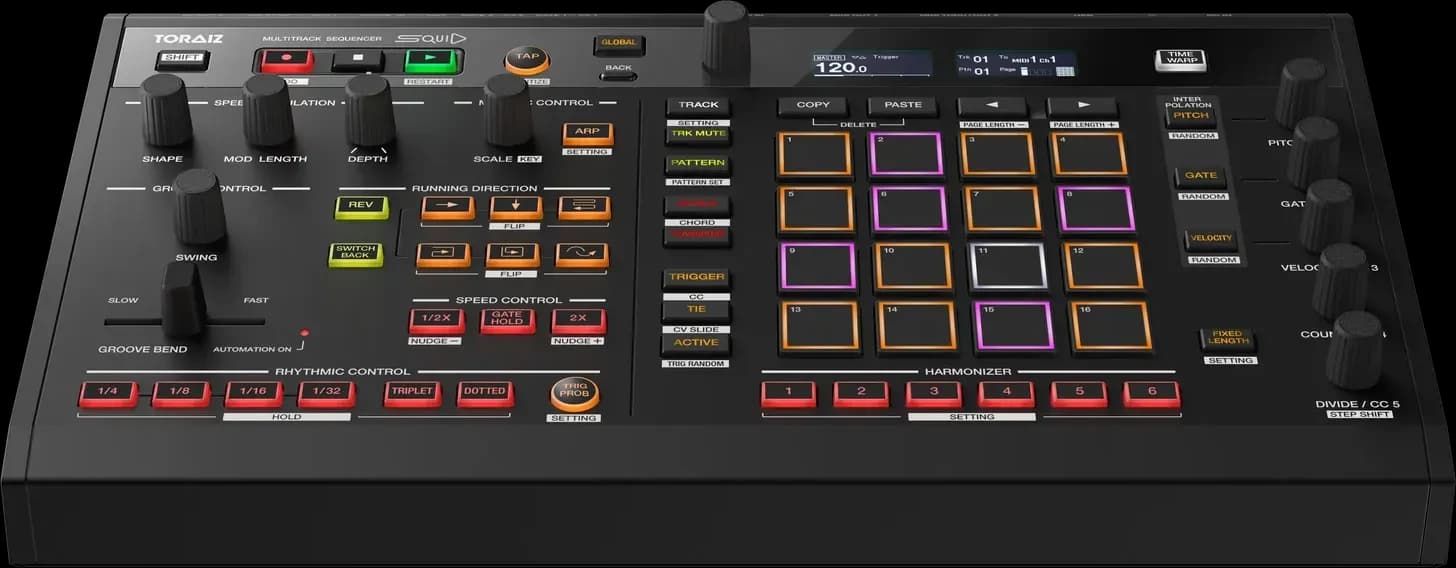
Task: Hit the red record button
Action: pos(287,61)
